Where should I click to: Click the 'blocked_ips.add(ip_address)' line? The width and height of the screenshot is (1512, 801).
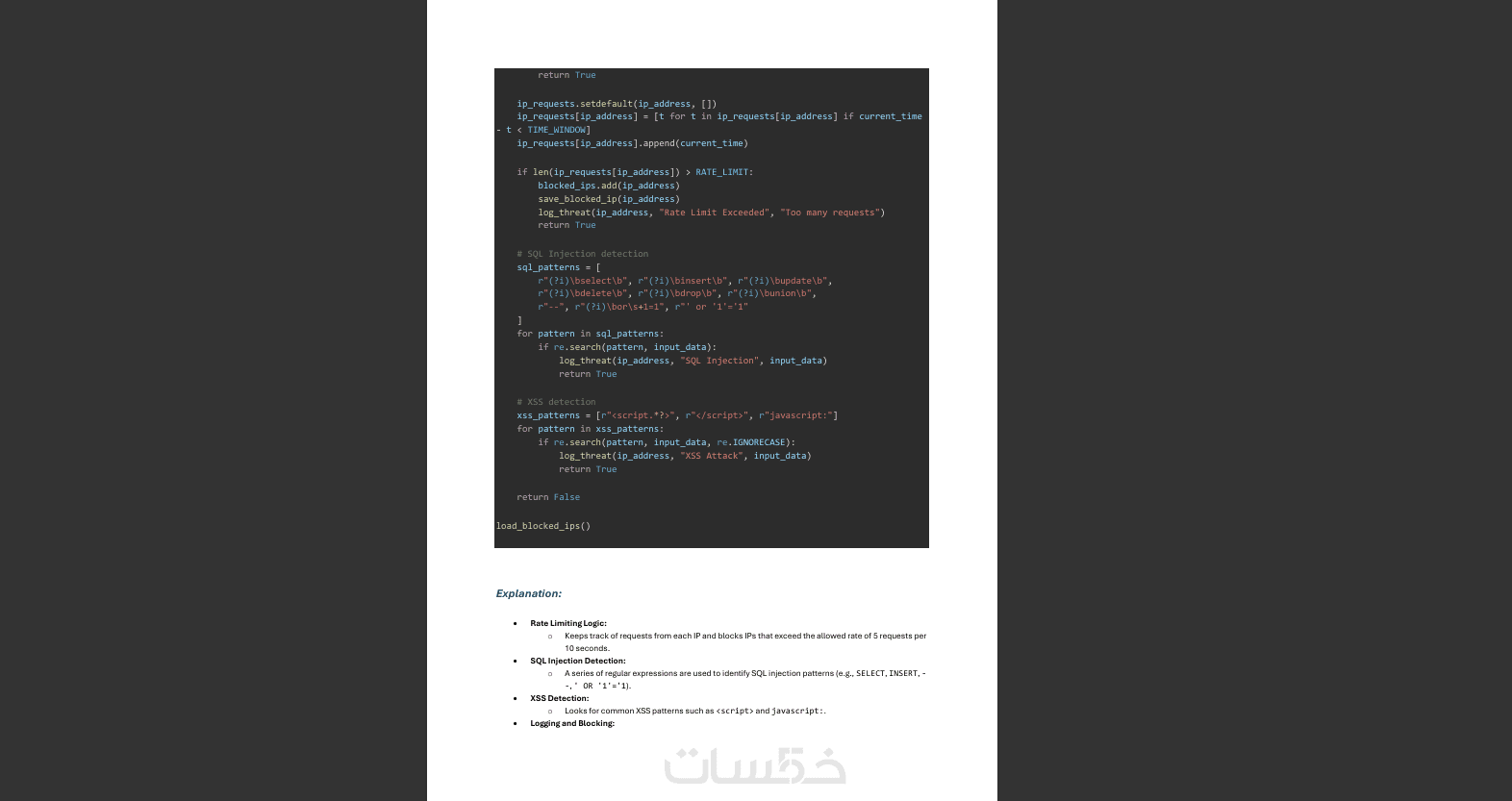tap(609, 186)
